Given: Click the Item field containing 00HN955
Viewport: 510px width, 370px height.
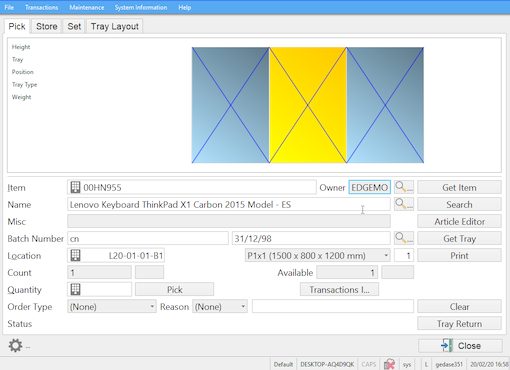Looking at the screenshot, I should 192,187.
